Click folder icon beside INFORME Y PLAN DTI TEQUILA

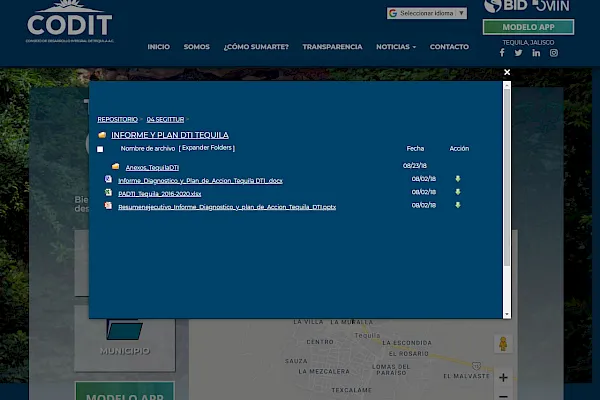pyautogui.click(x=102, y=135)
